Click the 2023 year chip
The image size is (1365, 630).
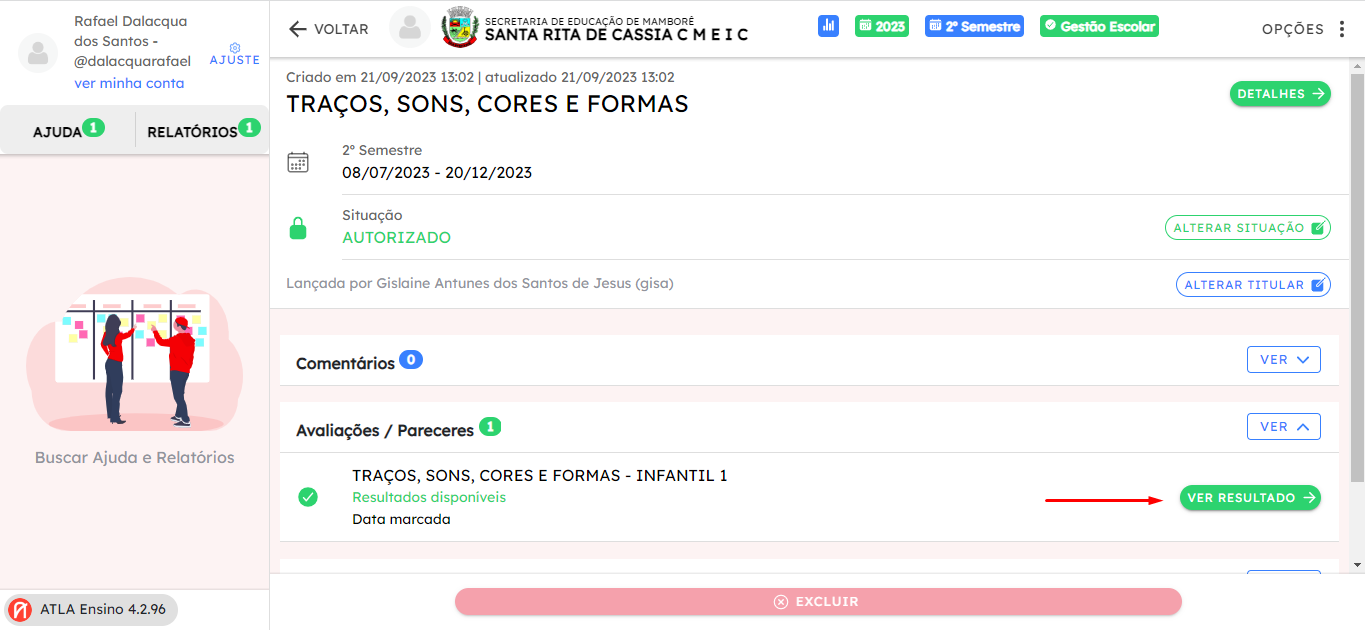882,27
